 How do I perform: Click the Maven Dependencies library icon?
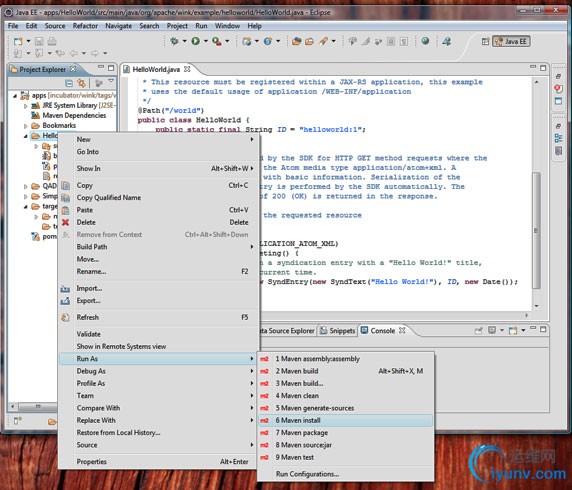pyautogui.click(x=35, y=115)
